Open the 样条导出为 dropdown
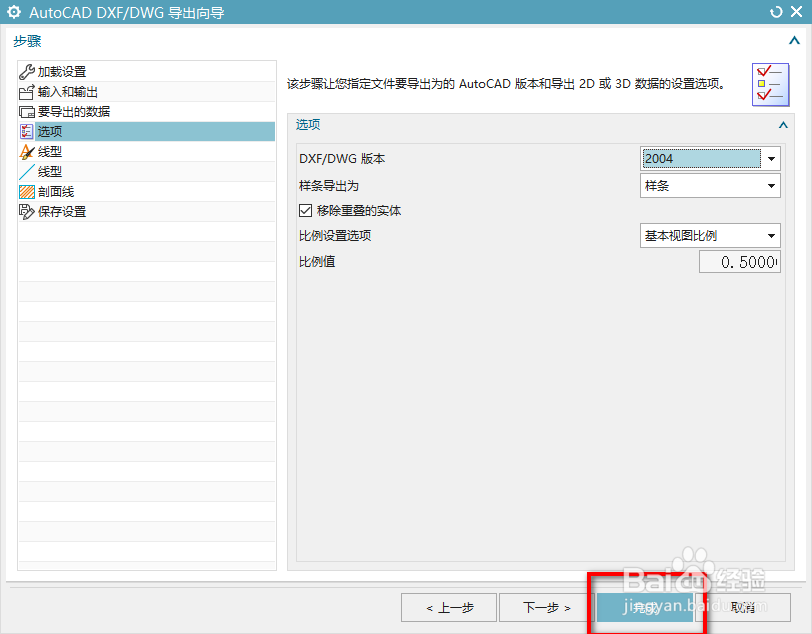 (710, 185)
